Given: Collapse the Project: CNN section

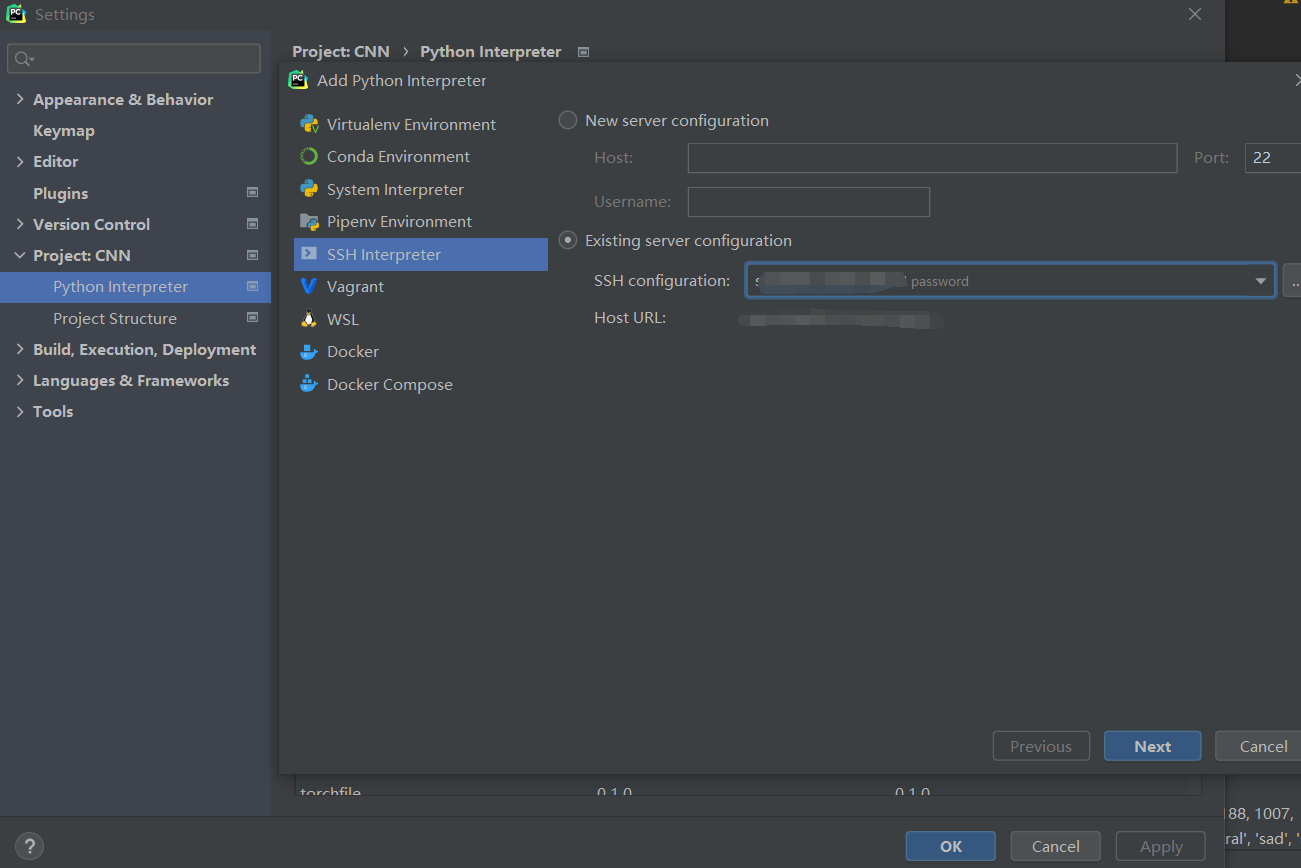Looking at the screenshot, I should (20, 255).
